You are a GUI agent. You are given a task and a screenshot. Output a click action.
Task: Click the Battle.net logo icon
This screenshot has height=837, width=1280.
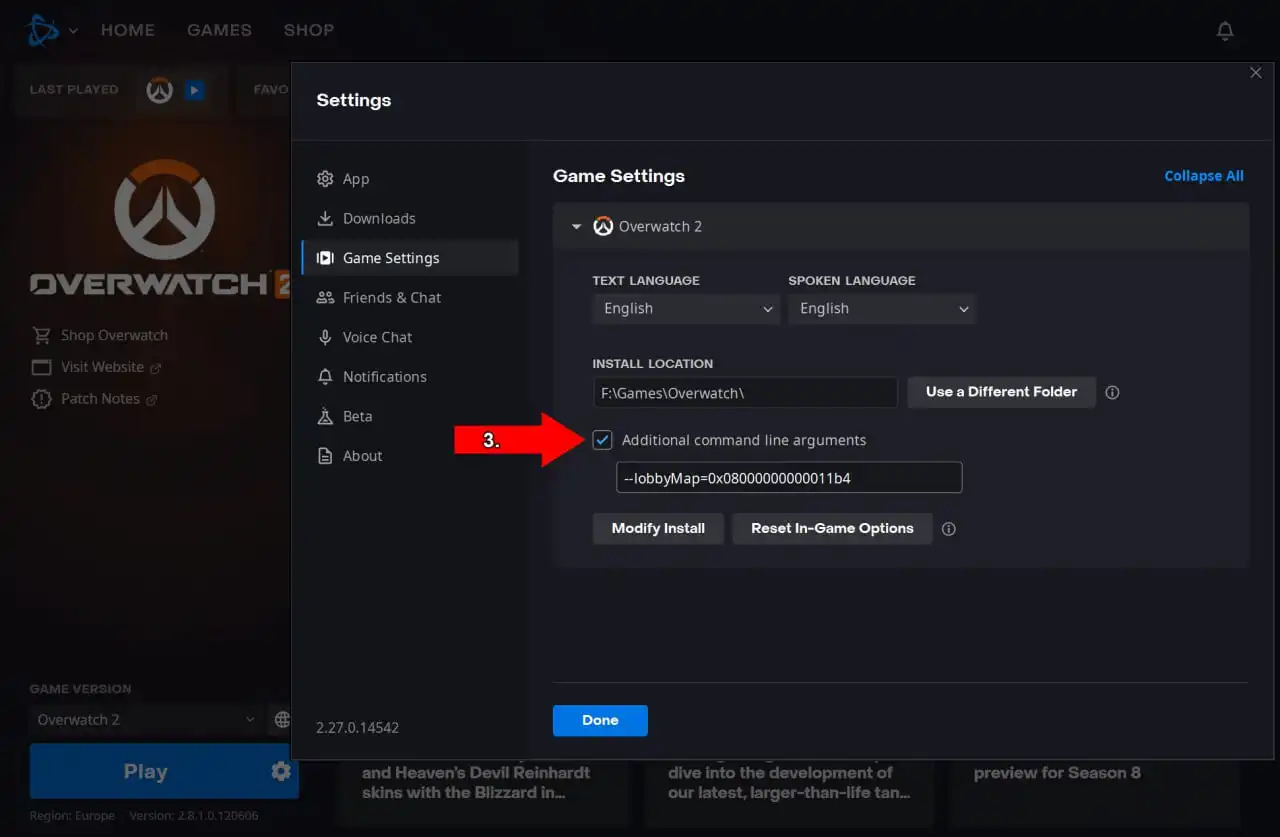pyautogui.click(x=42, y=30)
